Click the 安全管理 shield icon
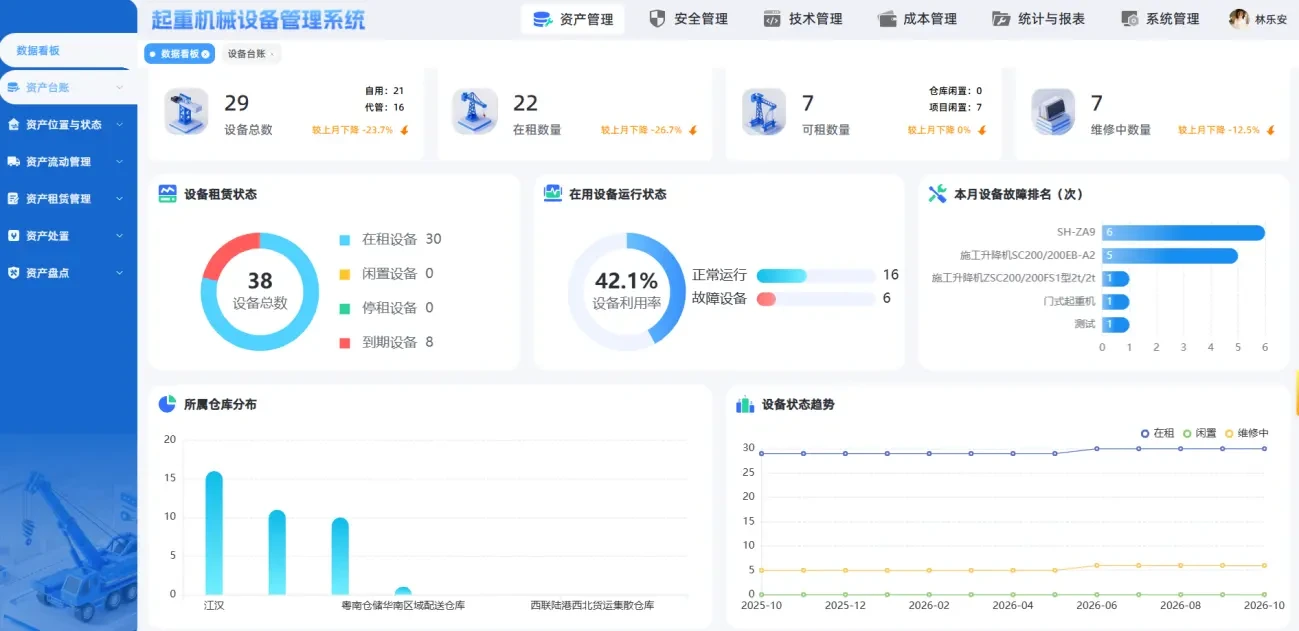The image size is (1299, 631). pyautogui.click(x=657, y=19)
